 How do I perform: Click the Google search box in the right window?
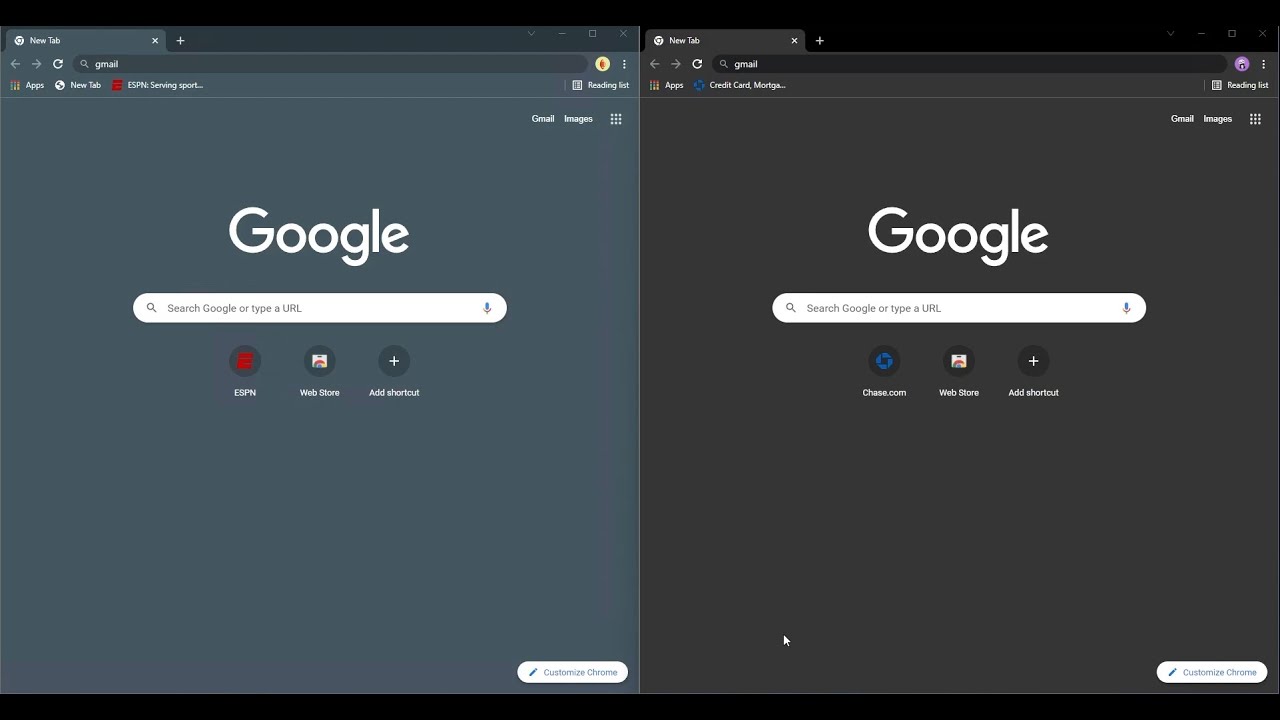pos(959,308)
